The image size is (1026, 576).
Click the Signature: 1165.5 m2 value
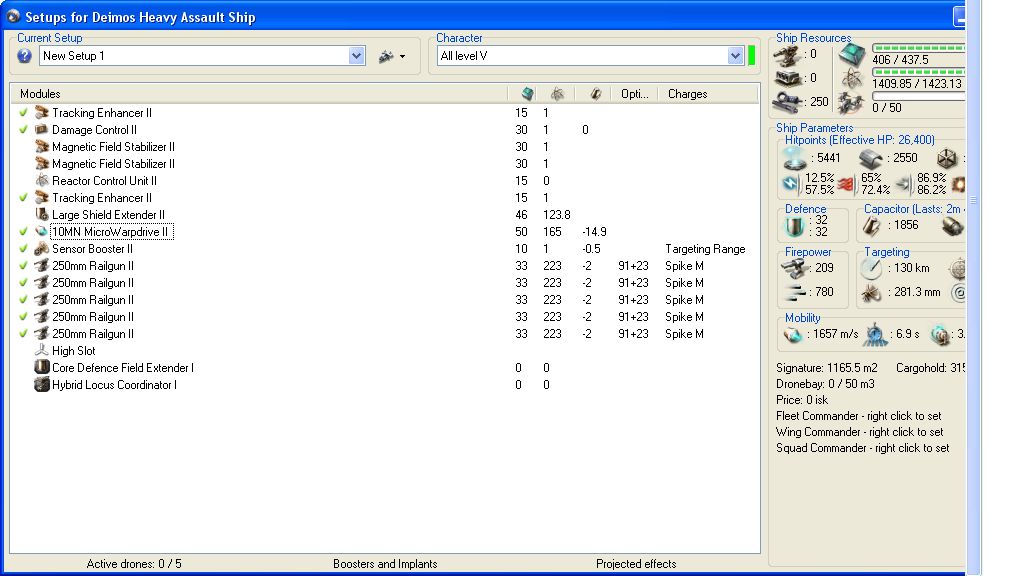coord(826,368)
